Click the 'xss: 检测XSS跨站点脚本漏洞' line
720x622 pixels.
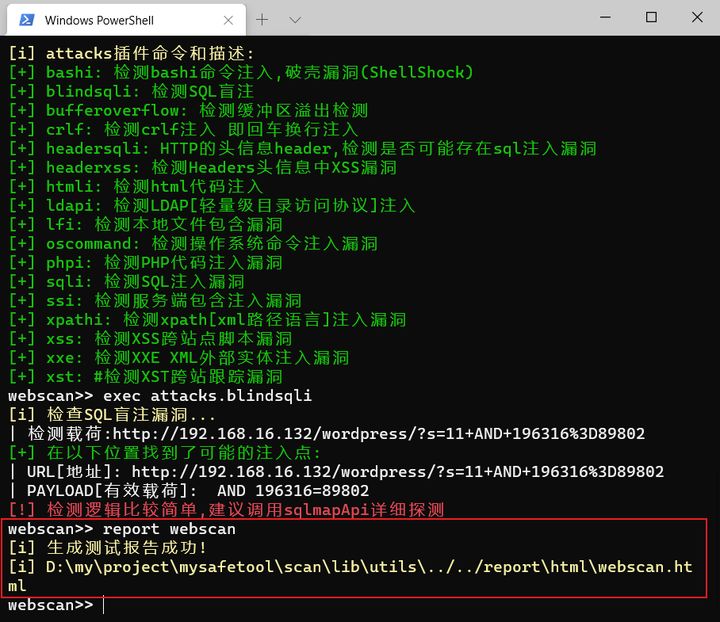[x=151, y=339]
